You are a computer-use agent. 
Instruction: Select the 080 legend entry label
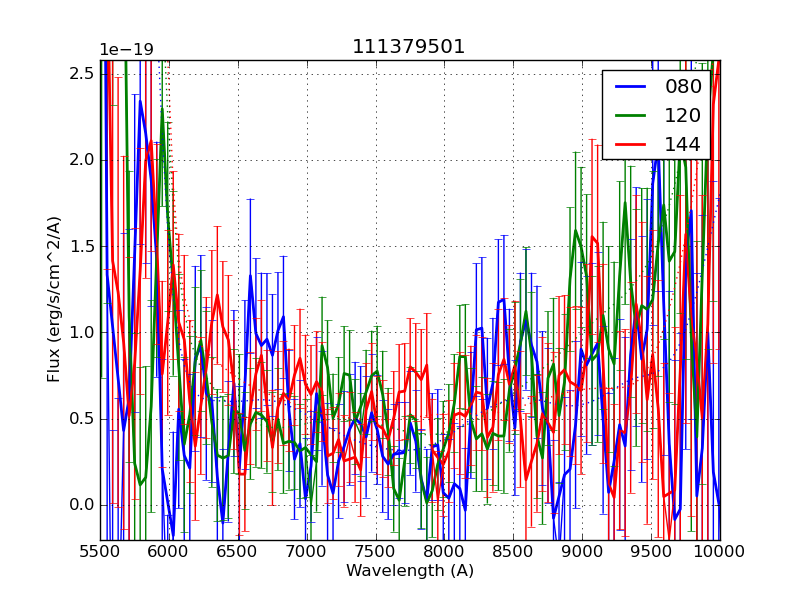coord(683,87)
